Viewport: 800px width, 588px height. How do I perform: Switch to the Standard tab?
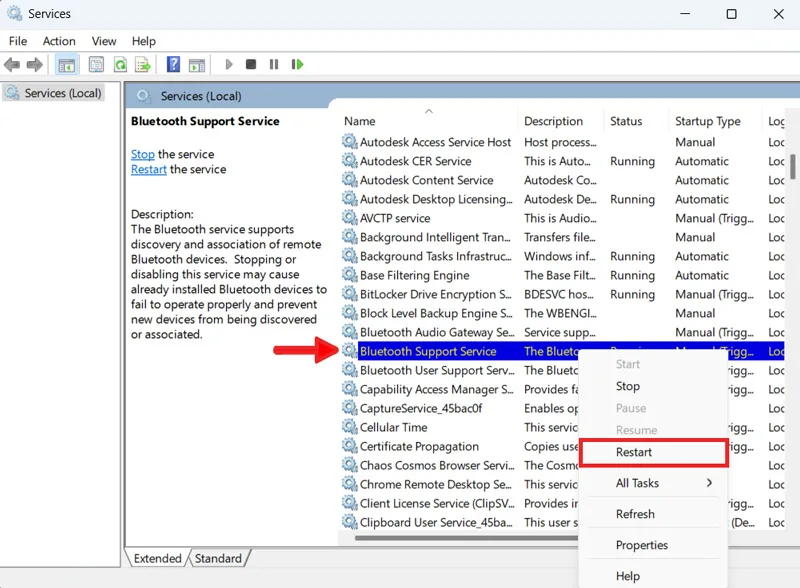[x=218, y=558]
